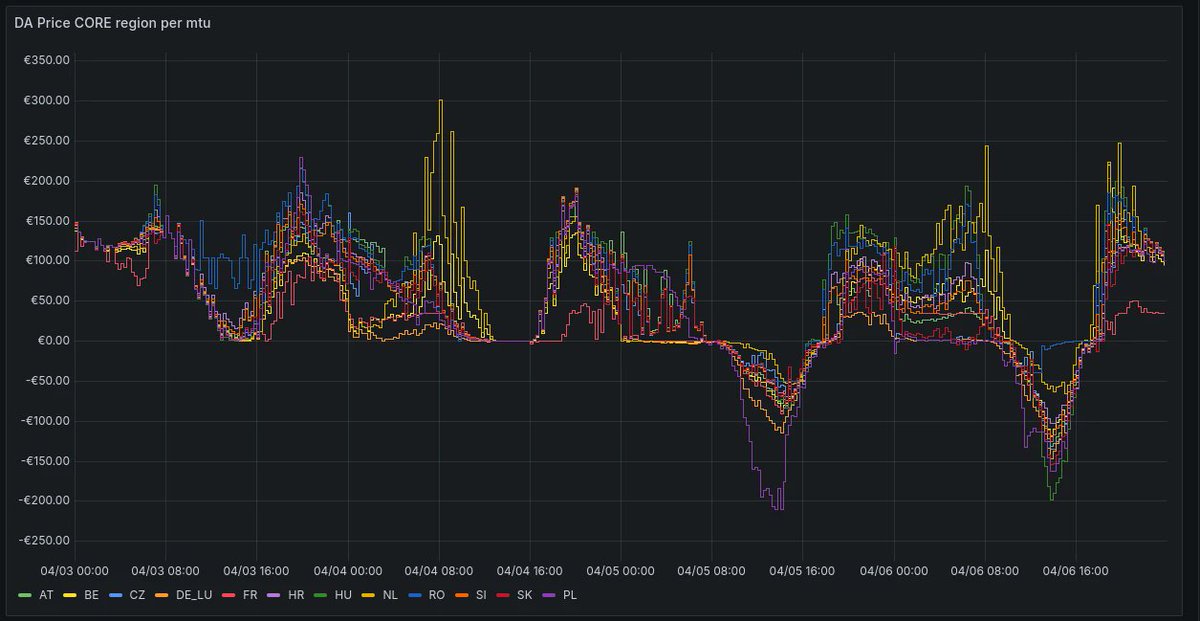
Task: Click the -€200.00 y-axis label
Action: coord(45,501)
